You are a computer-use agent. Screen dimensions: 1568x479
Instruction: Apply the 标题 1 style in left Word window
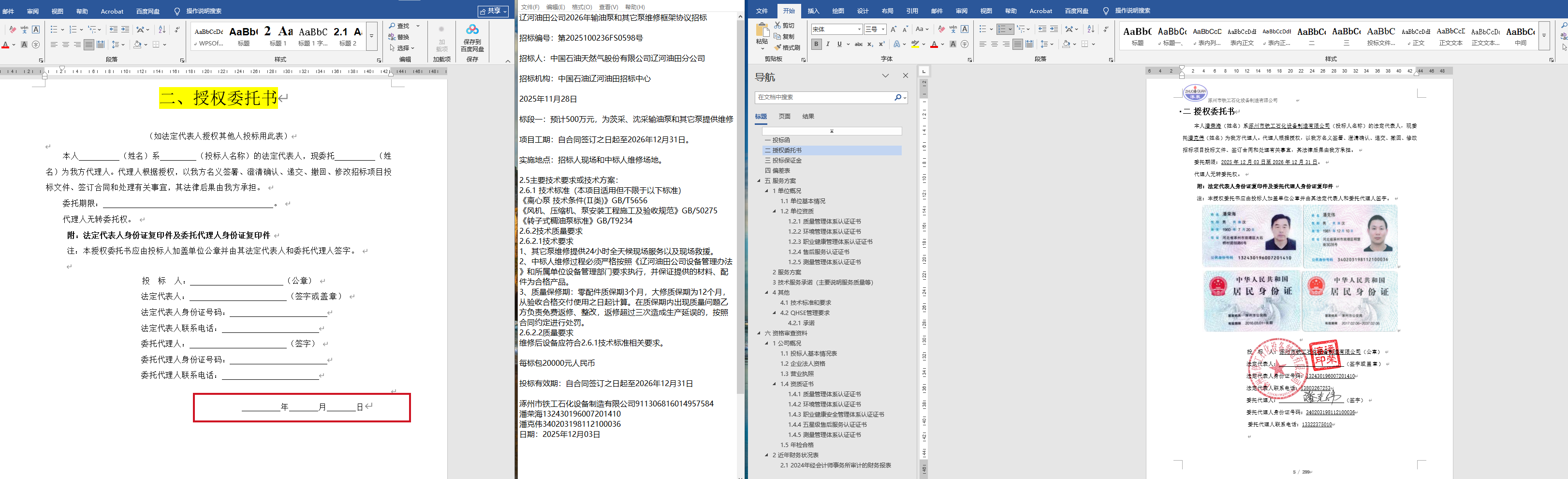point(279,36)
